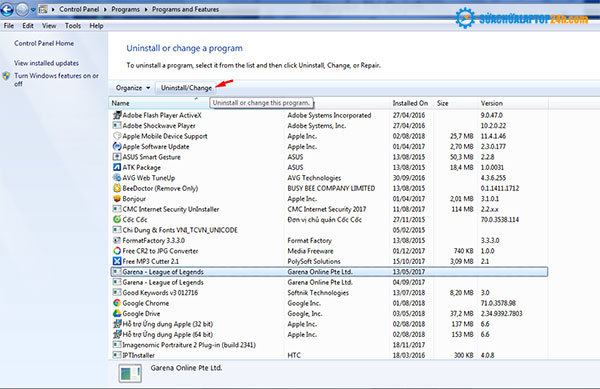The width and height of the screenshot is (600, 389).
Task: Expand arrow after Control Panel breadcrumb
Action: 105,10
